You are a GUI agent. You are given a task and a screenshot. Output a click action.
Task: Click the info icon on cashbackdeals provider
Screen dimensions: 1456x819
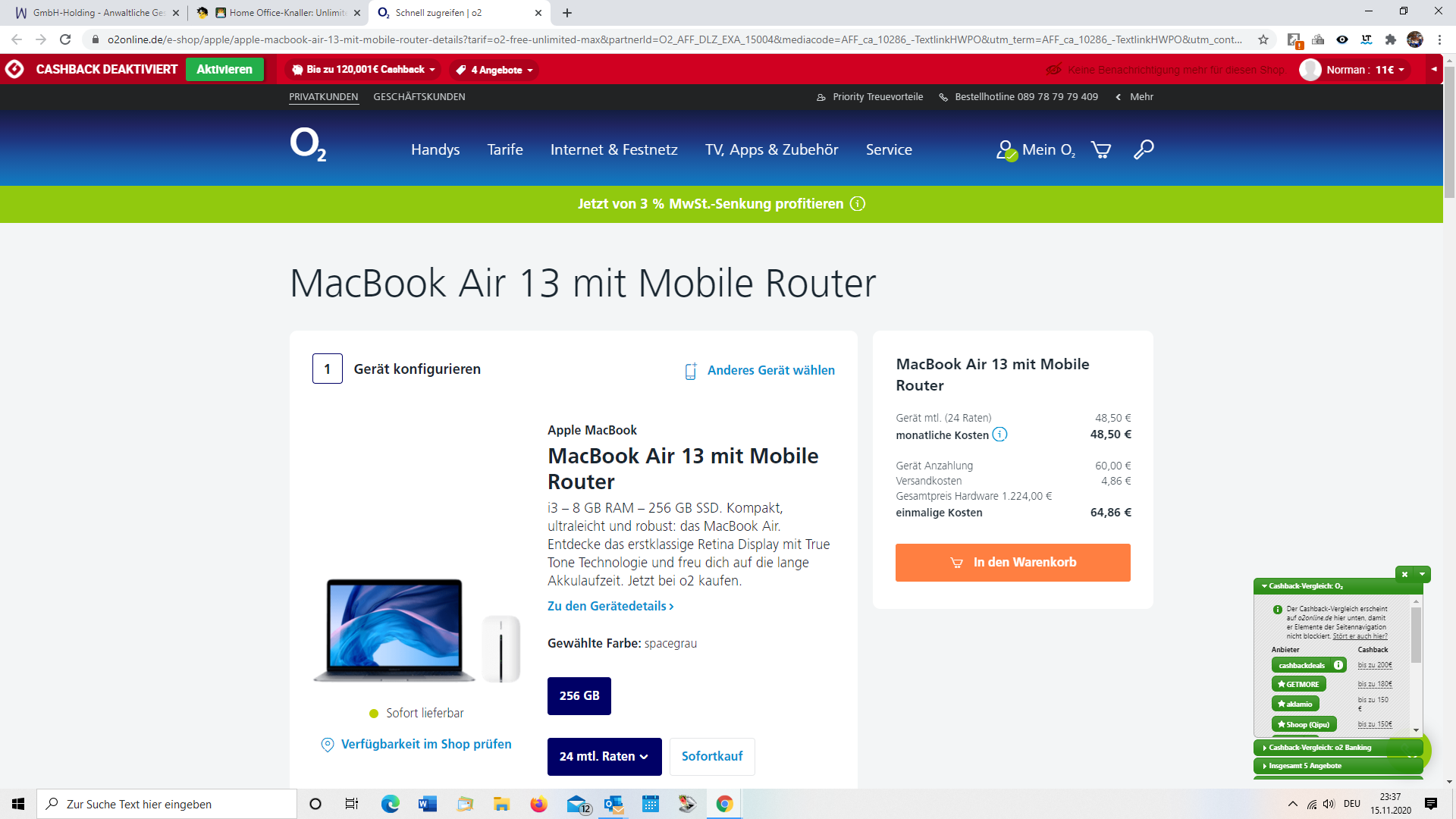pyautogui.click(x=1338, y=665)
